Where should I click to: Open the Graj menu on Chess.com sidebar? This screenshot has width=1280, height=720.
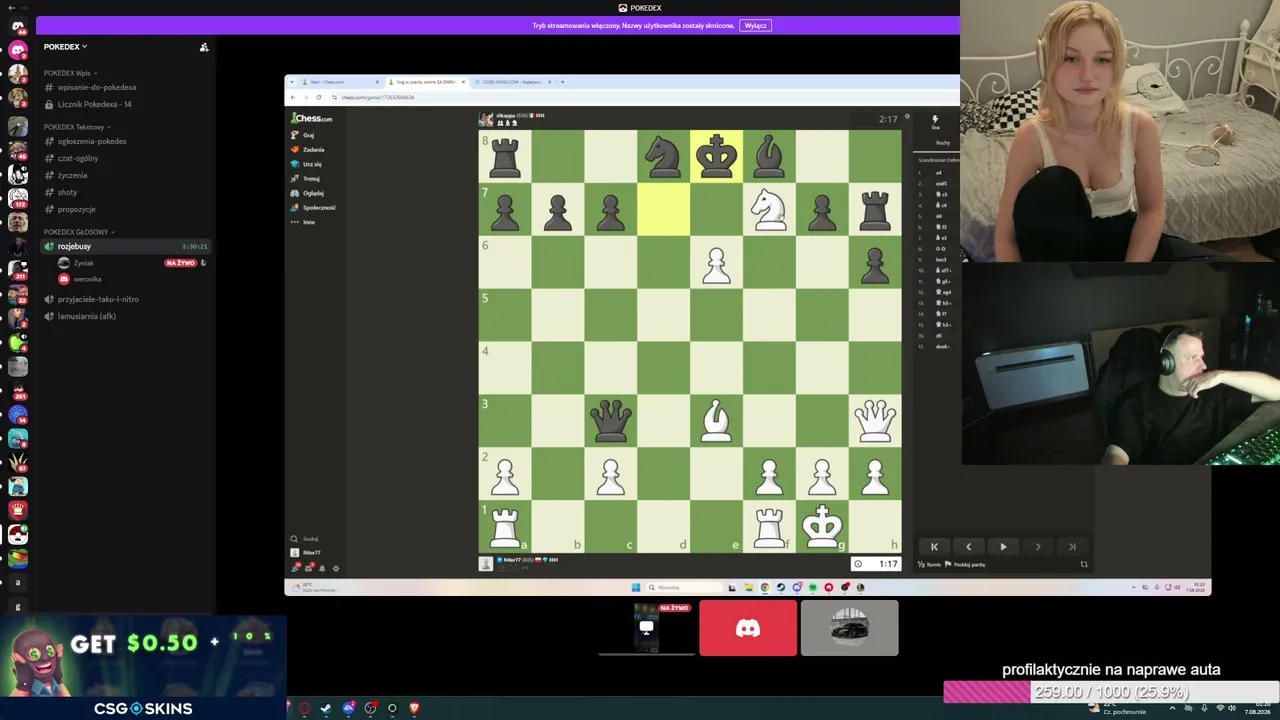tap(303, 135)
